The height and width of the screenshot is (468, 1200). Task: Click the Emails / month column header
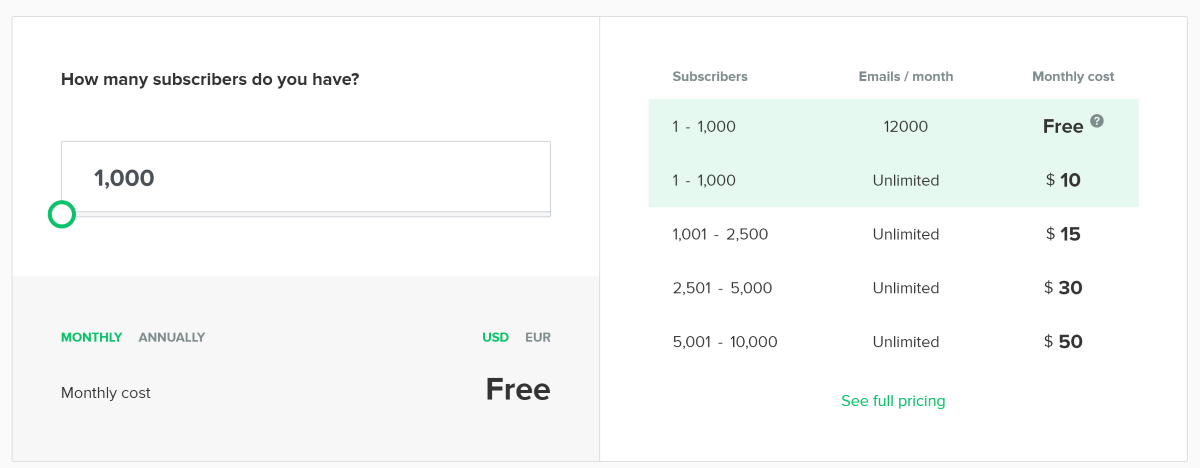click(x=906, y=76)
